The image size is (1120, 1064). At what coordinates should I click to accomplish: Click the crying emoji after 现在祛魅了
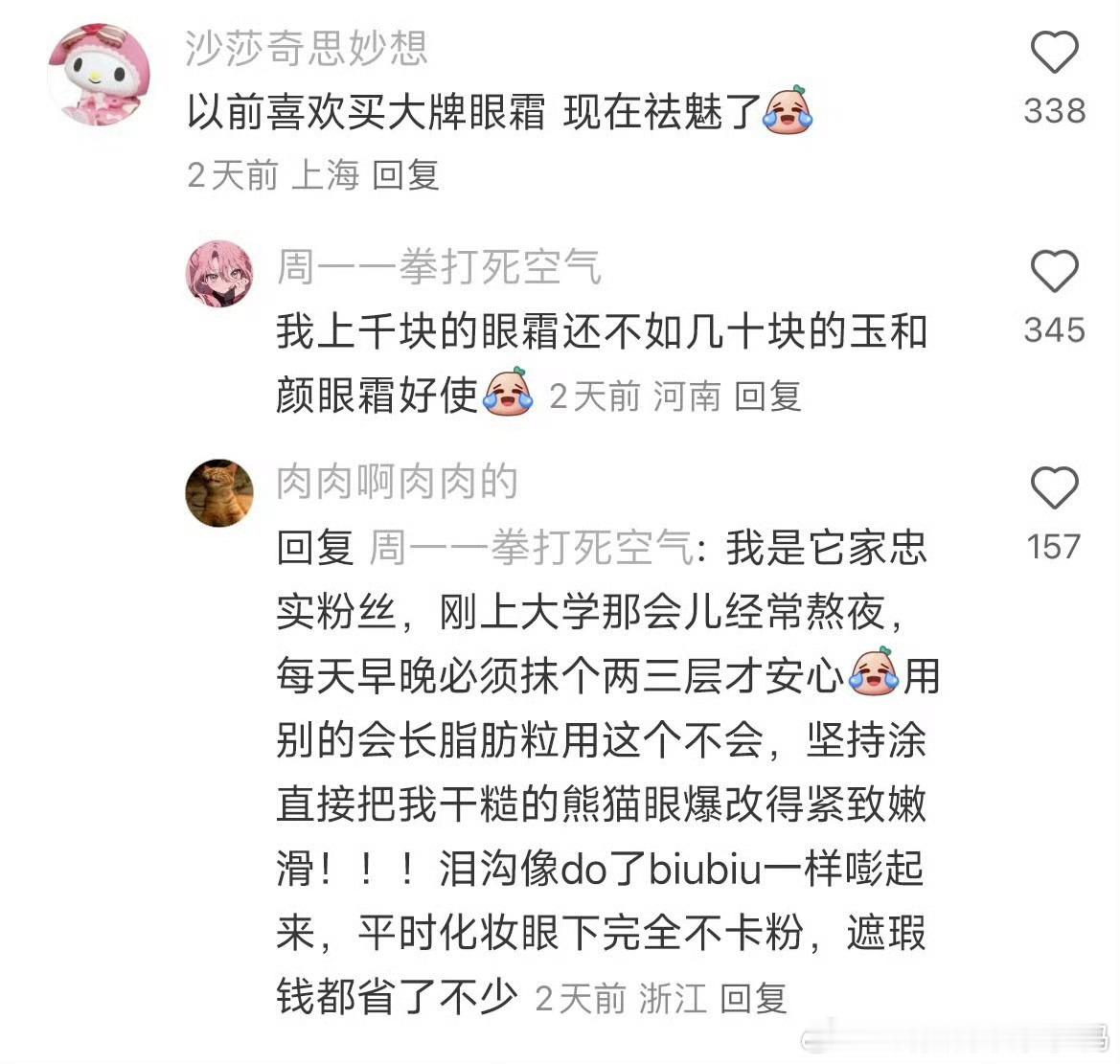pos(788,110)
